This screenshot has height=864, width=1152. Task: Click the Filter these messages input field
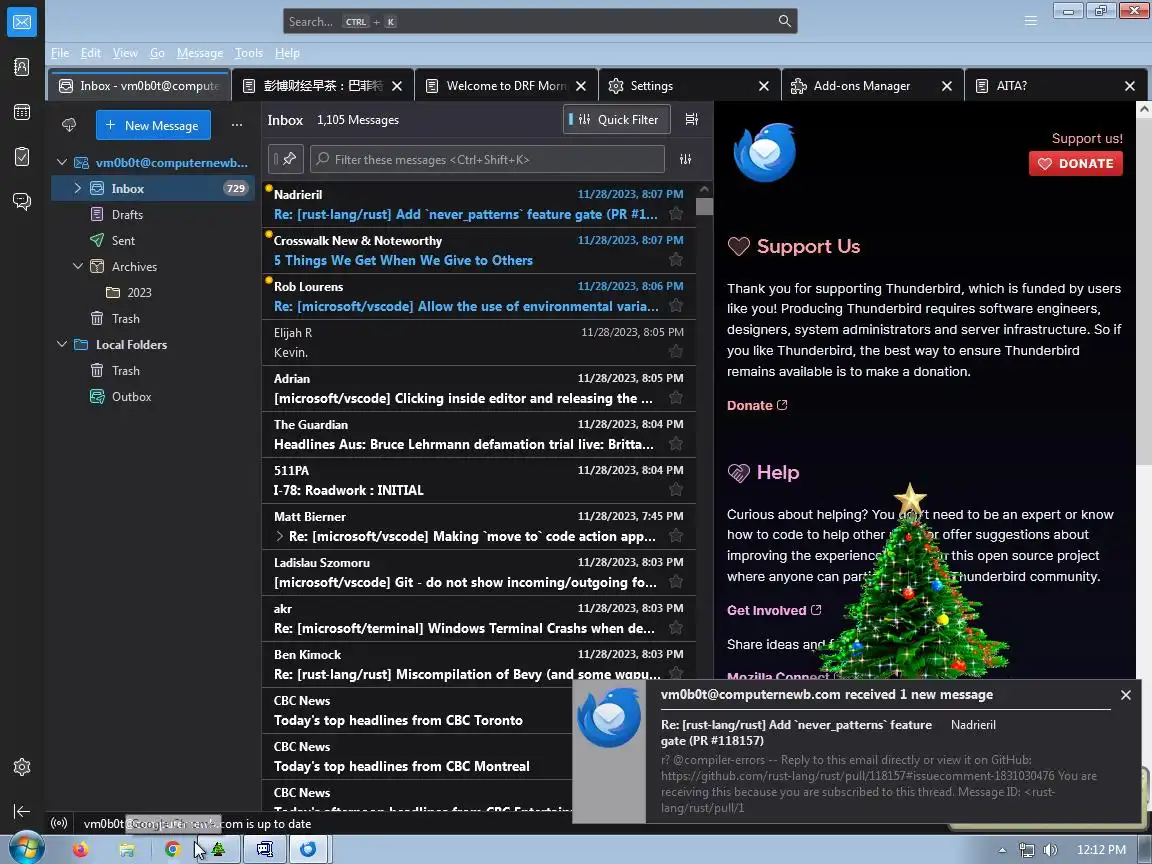[487, 159]
